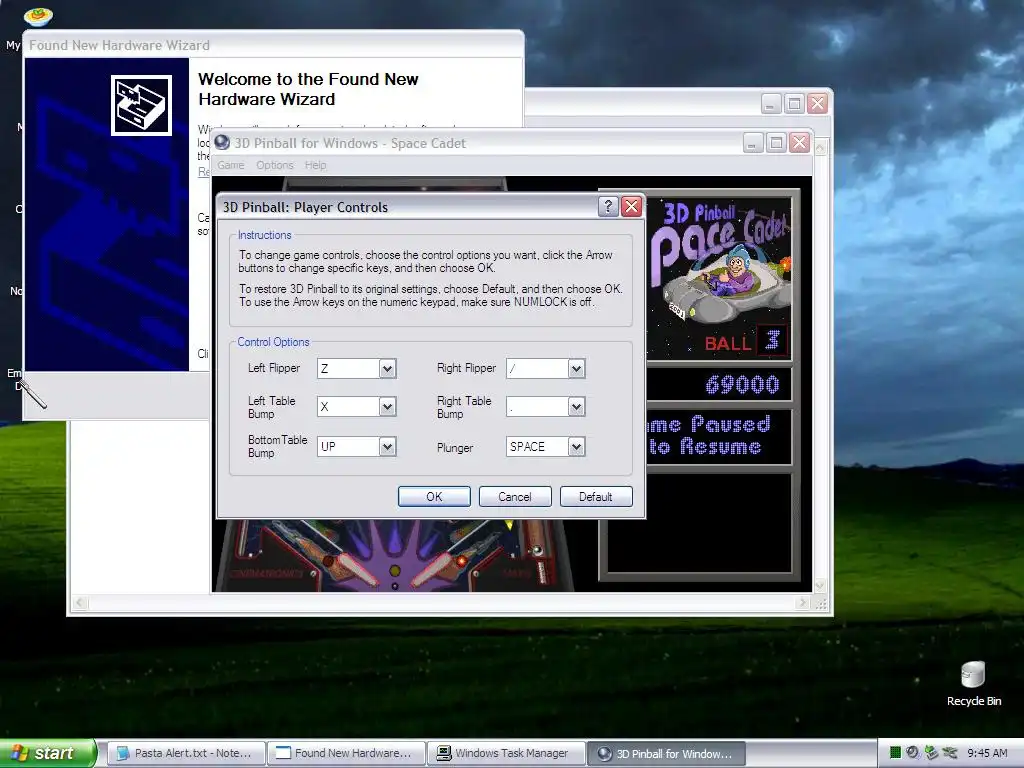The image size is (1024, 768).
Task: Click the Plunger SPACE value field
Action: [x=537, y=447]
